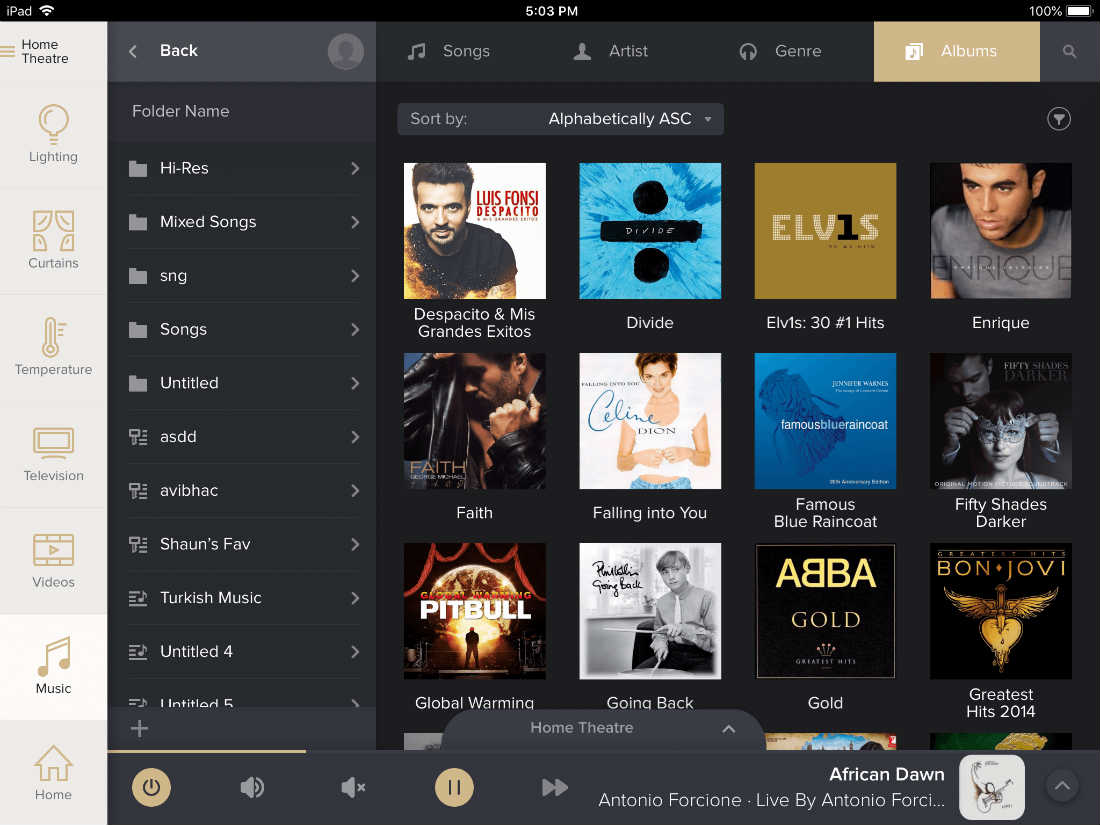Open the Going Back album cover

pos(650,611)
